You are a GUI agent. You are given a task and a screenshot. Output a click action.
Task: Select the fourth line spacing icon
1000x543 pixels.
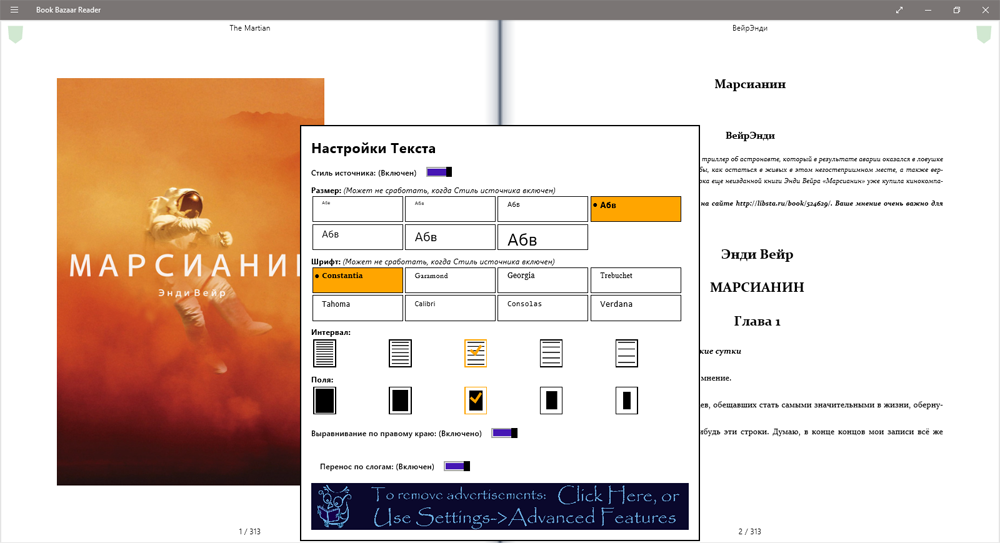coord(551,353)
